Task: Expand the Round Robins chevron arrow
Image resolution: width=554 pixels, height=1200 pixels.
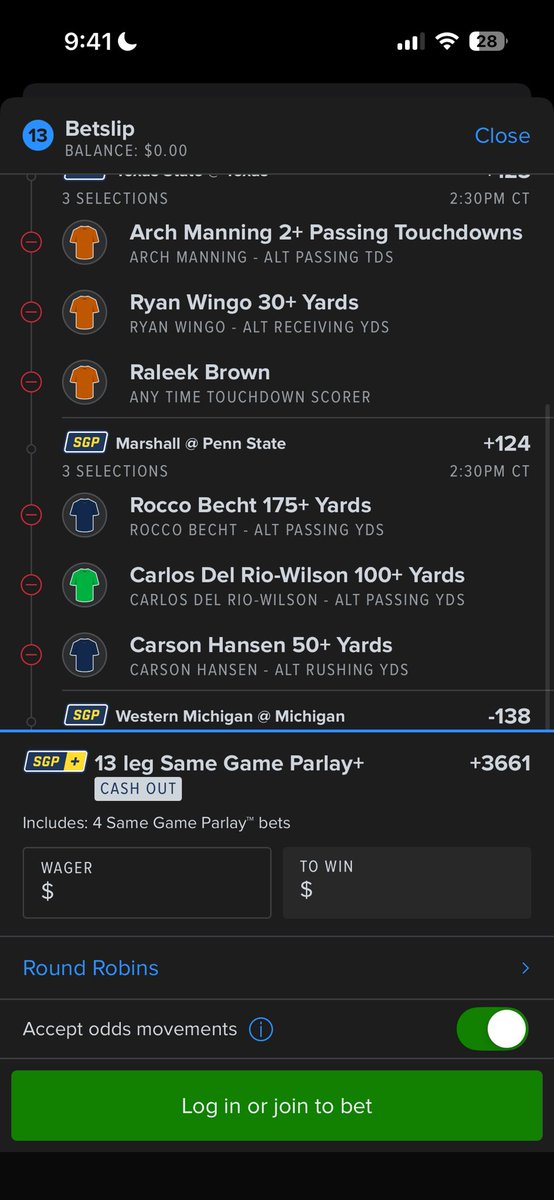Action: [526, 968]
